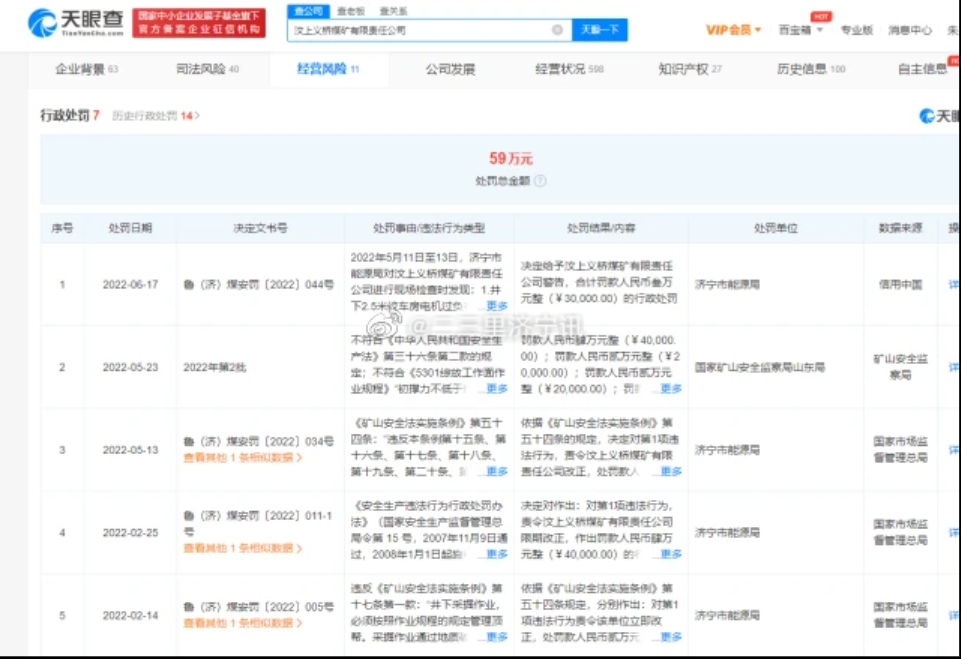Open similar-data link under document 005号
The height and width of the screenshot is (659, 961).
click(243, 623)
